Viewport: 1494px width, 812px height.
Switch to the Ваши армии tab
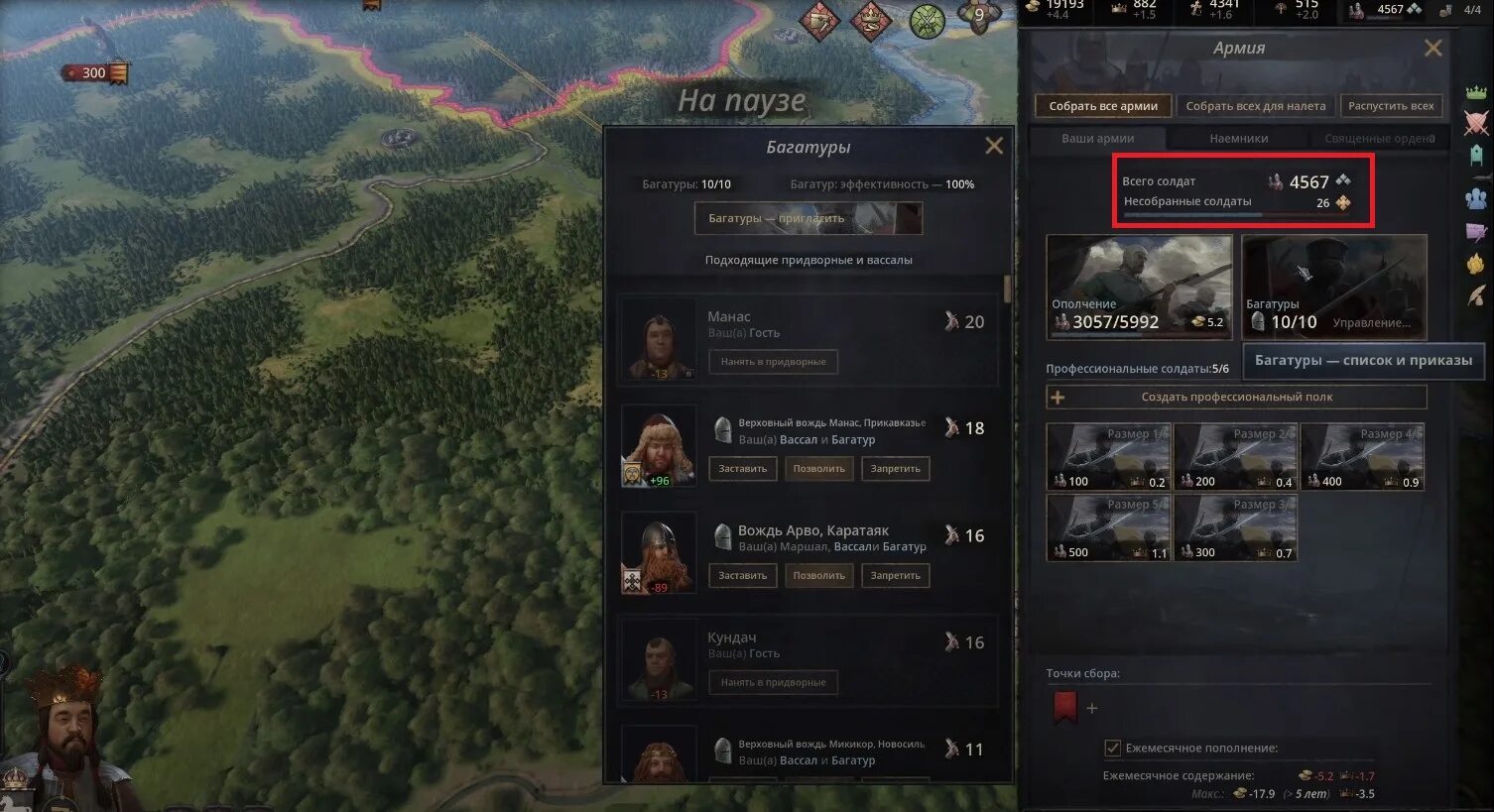[x=1098, y=139]
